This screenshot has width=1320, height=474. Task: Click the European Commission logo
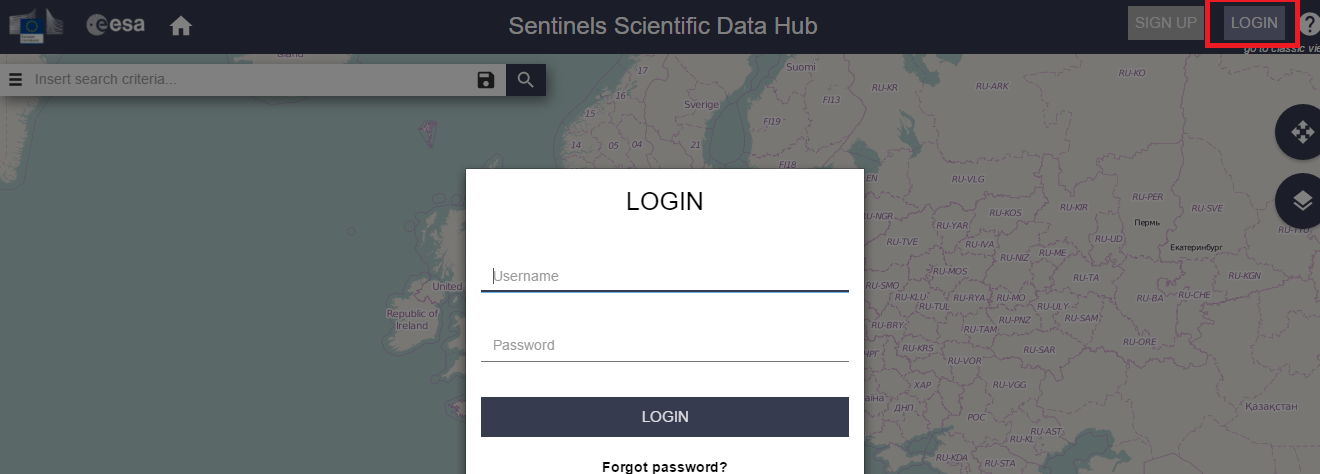point(36,25)
